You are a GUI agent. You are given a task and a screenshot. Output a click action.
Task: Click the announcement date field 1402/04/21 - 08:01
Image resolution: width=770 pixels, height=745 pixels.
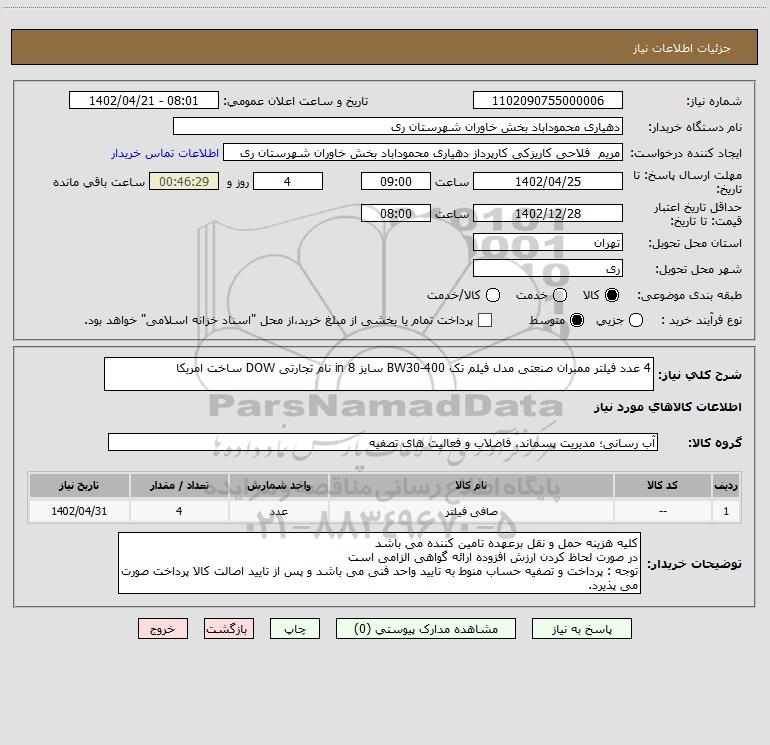(143, 101)
